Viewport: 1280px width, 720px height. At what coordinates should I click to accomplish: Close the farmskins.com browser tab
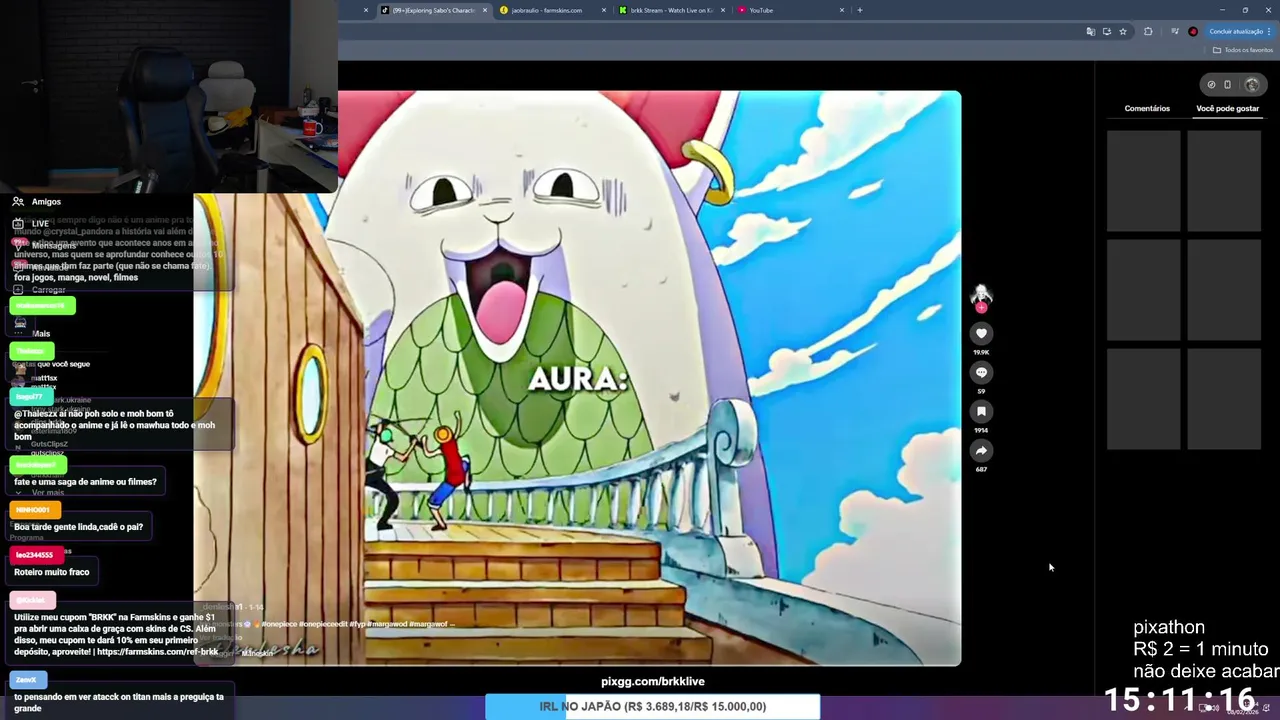coord(604,10)
